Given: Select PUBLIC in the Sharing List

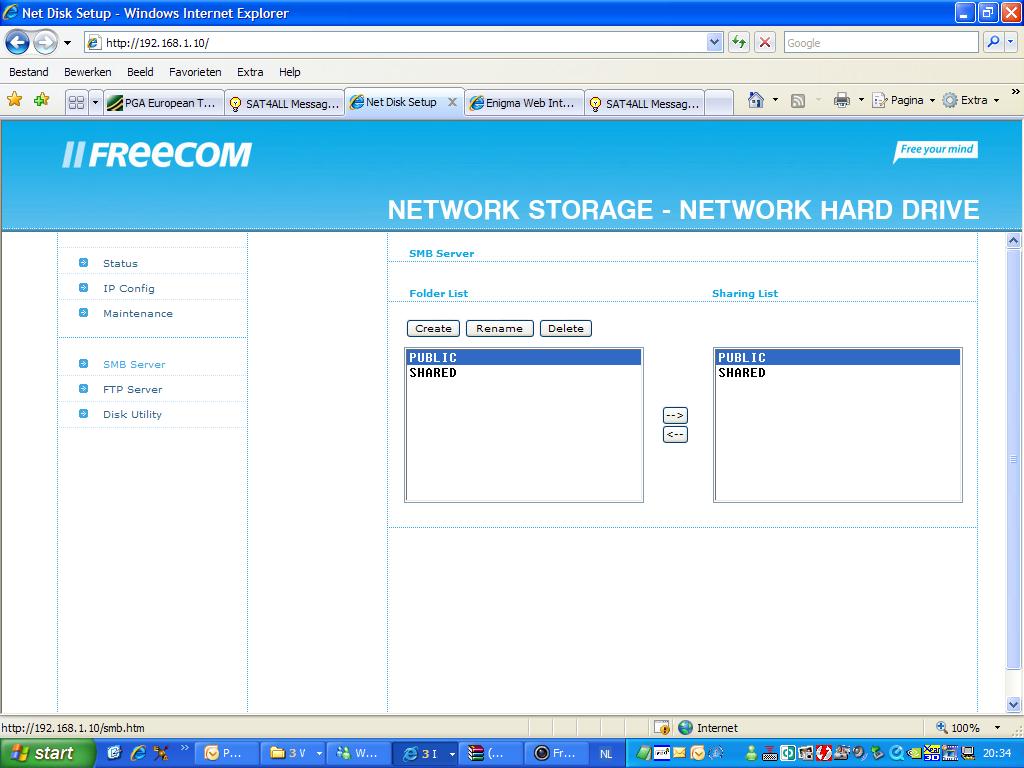Looking at the screenshot, I should 838,357.
